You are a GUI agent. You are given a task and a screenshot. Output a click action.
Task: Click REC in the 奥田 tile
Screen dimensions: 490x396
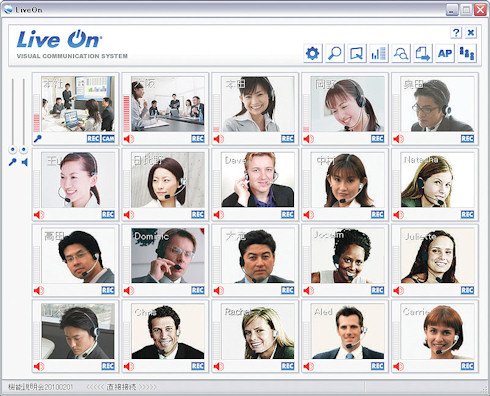pyautogui.click(x=467, y=139)
